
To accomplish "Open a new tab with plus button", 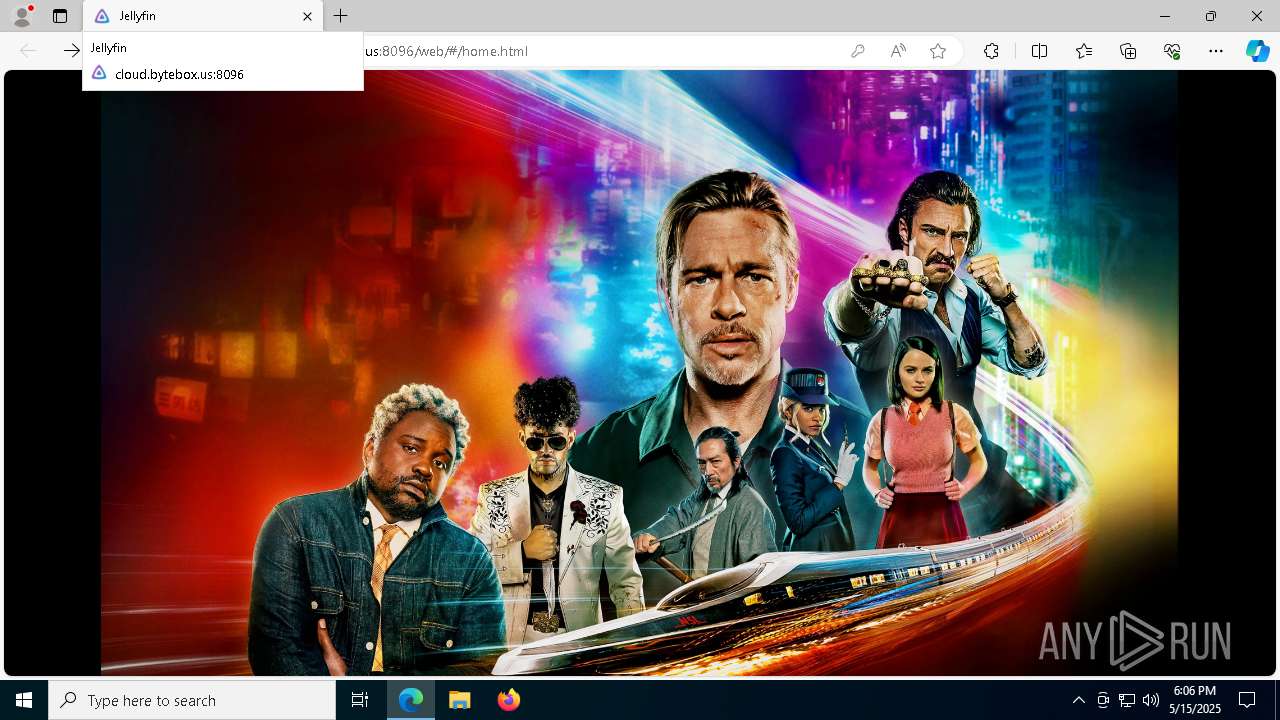I will point(341,16).
